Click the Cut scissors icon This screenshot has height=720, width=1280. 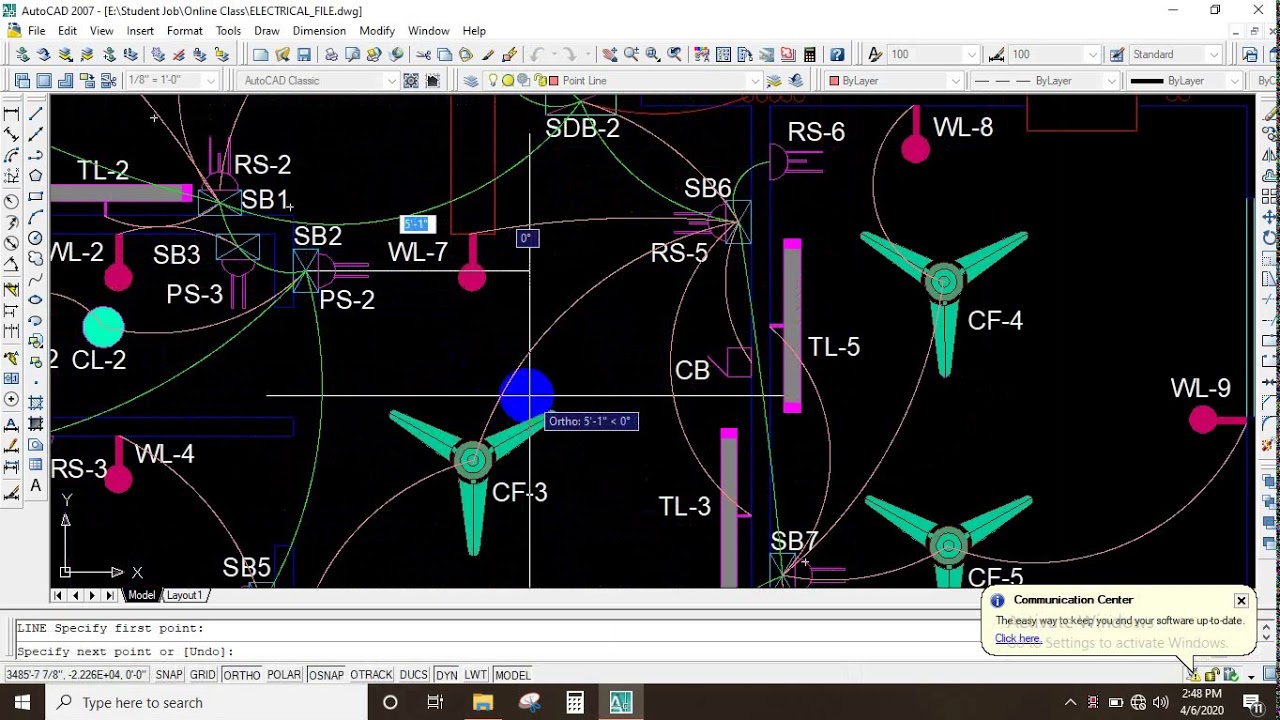pos(423,55)
